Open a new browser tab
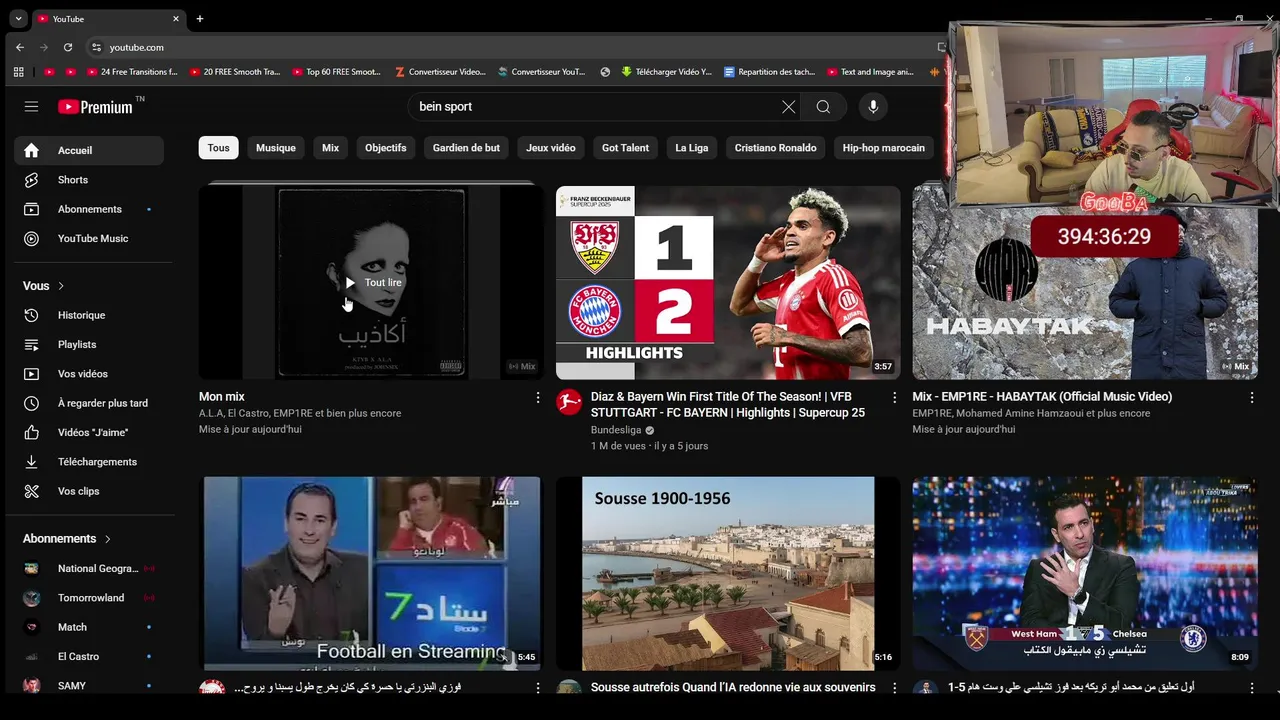Screen dimensions: 1280x720 point(200,18)
